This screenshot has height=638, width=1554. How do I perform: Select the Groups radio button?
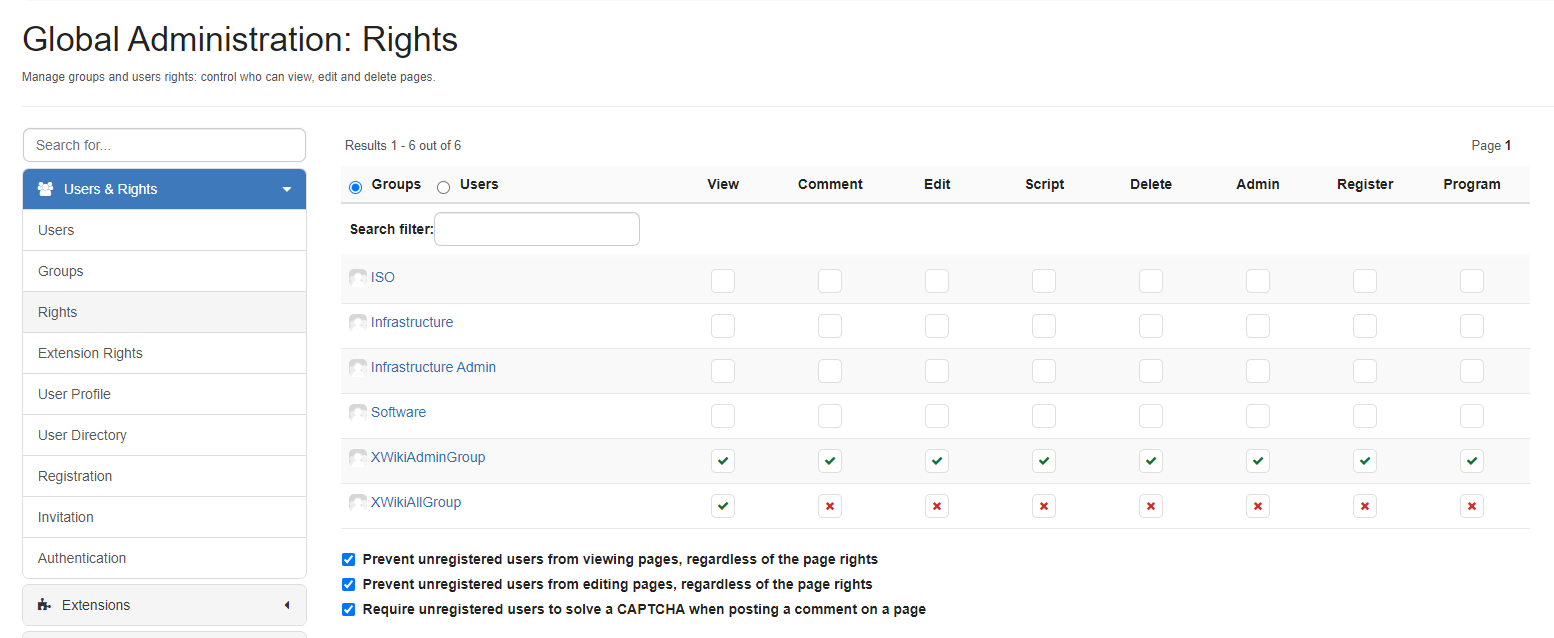(x=356, y=187)
